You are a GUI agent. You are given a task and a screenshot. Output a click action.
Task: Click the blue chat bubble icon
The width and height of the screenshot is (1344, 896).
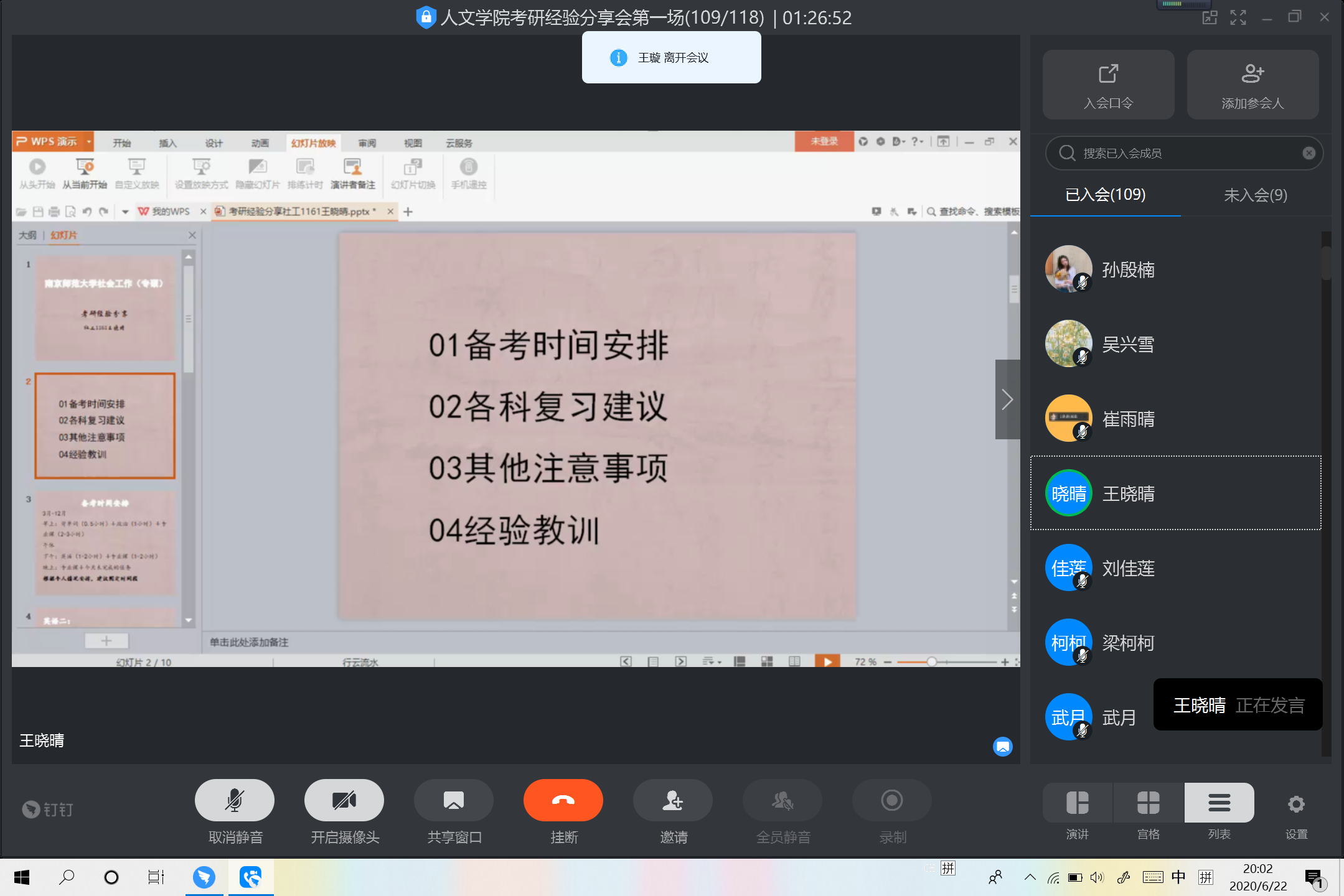[1002, 747]
